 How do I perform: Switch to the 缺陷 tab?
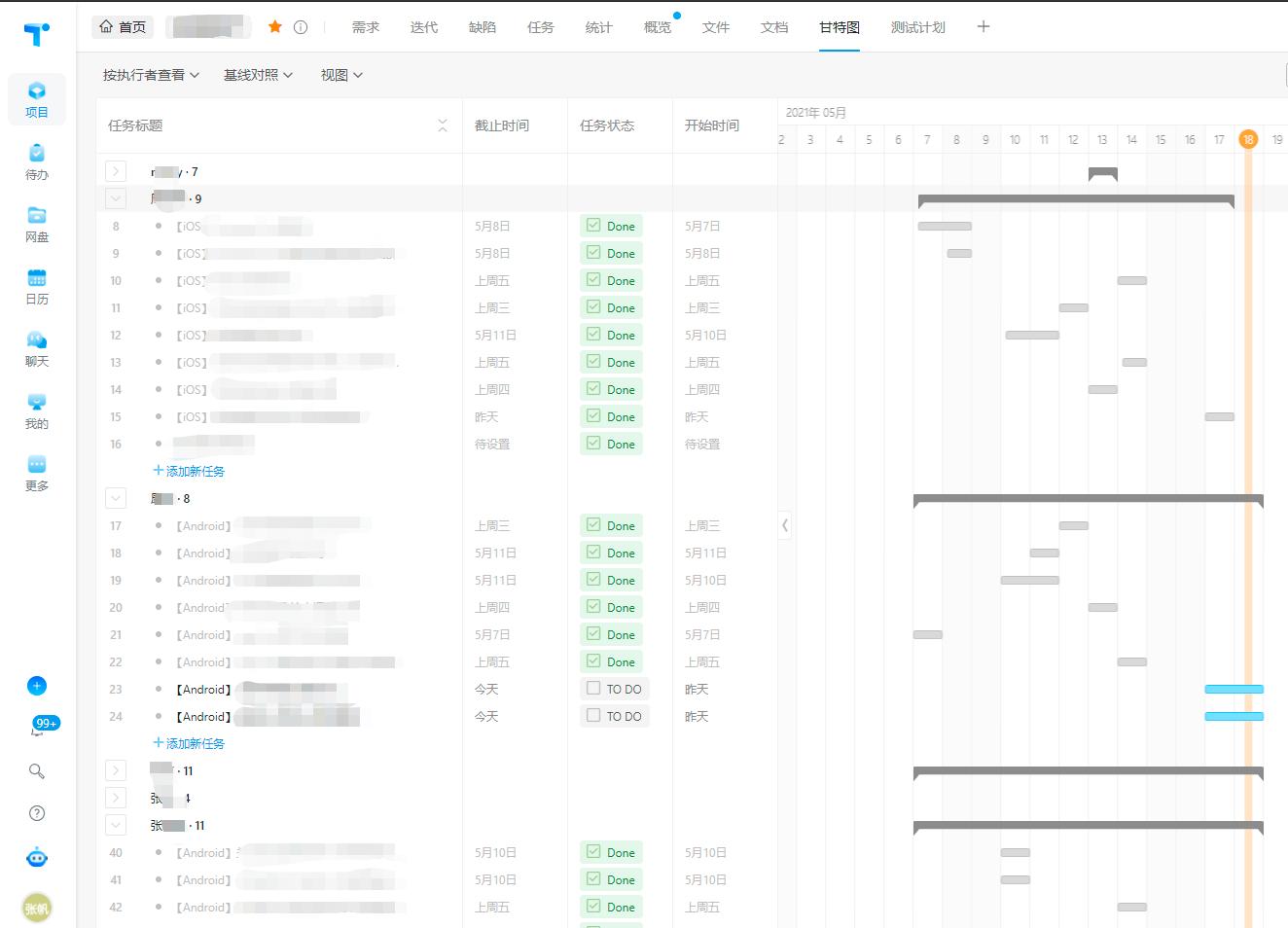482,27
